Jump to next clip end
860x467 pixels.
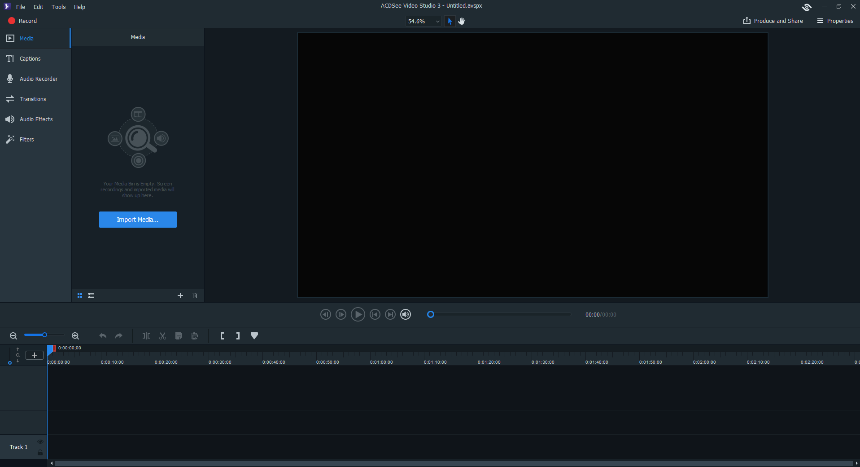click(390, 314)
